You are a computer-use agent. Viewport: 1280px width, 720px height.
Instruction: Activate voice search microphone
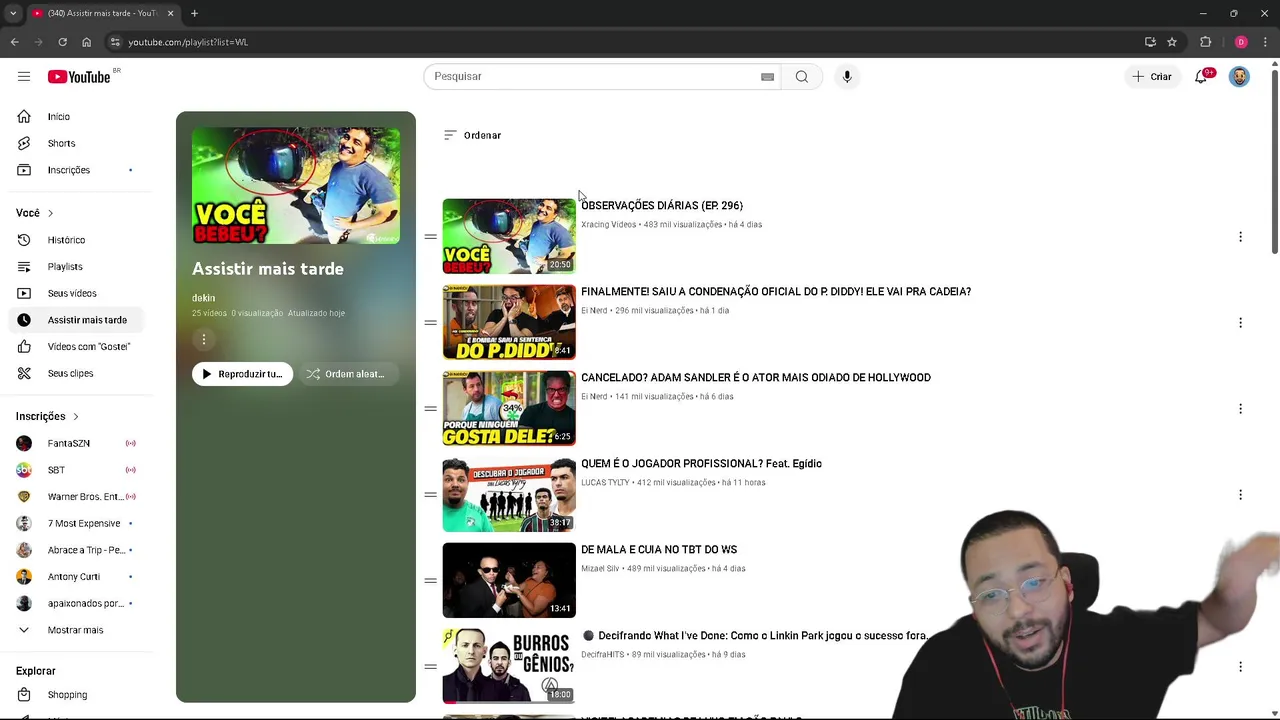(847, 76)
